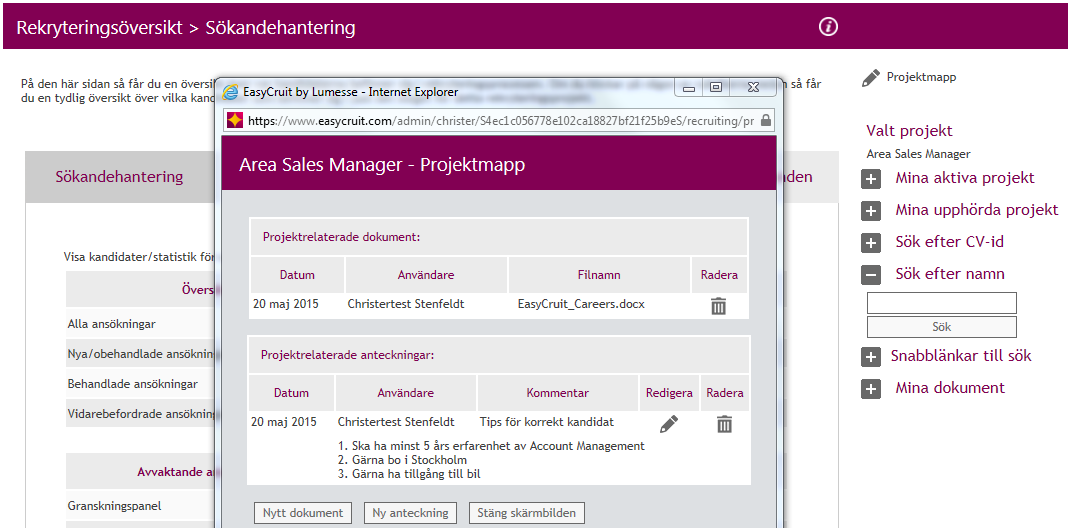Screen dimensions: 1068x528
Task: Open the EasyCruit_Careers.docx file
Action: click(581, 304)
